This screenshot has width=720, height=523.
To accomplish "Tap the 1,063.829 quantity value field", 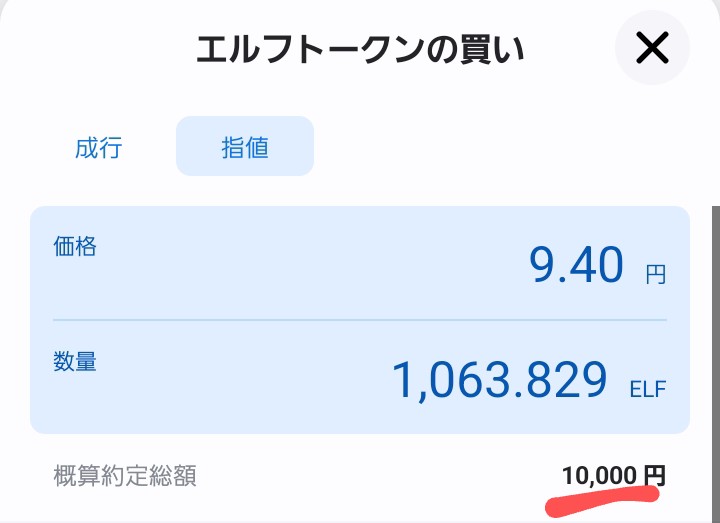I will [500, 380].
